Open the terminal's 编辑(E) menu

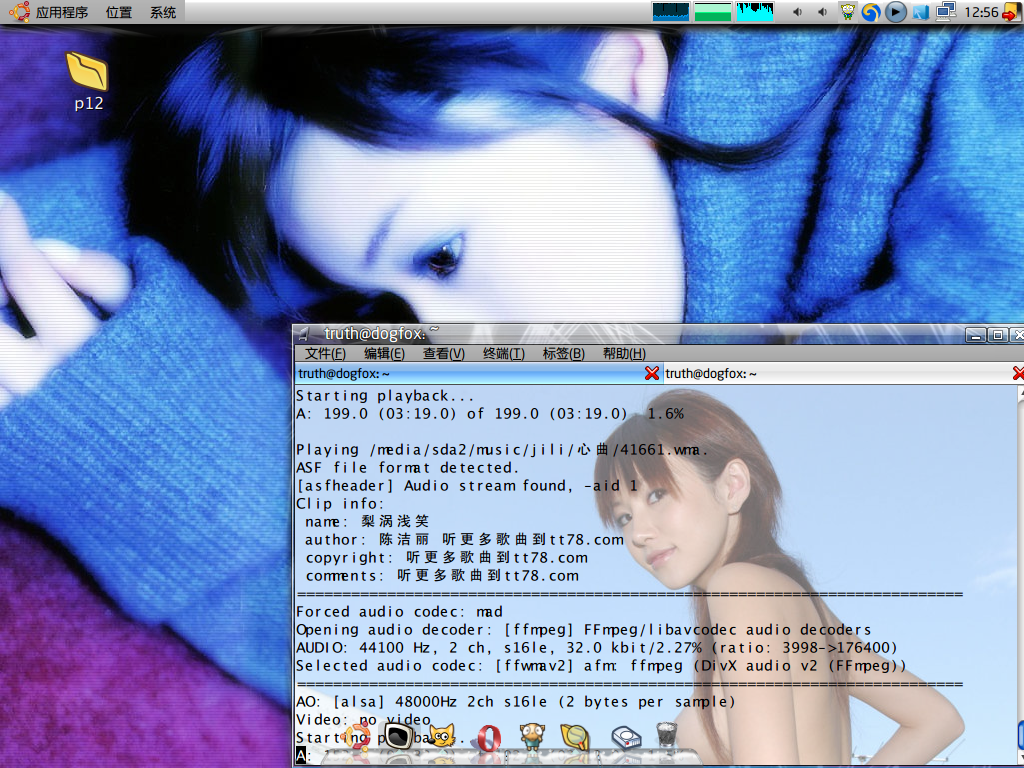[x=385, y=353]
